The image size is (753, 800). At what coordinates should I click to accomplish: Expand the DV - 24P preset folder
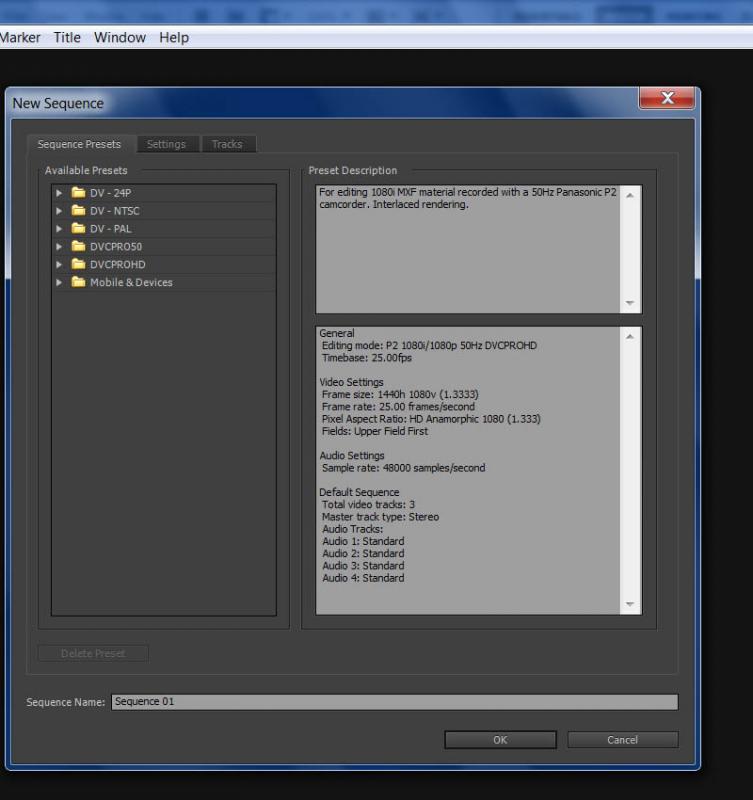tap(59, 193)
